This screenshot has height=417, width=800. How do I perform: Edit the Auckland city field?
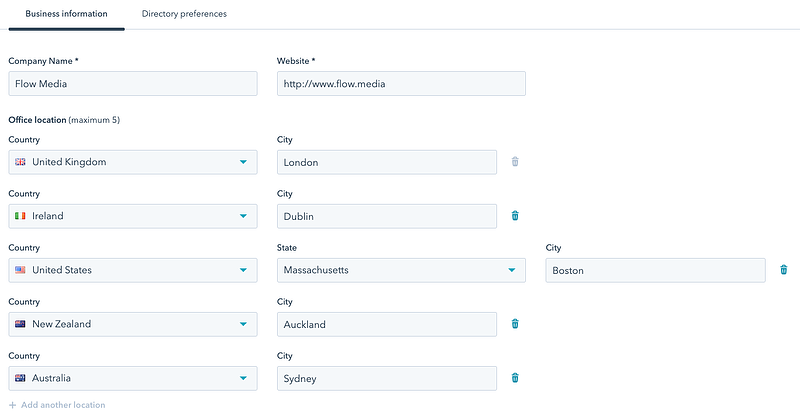click(387, 325)
